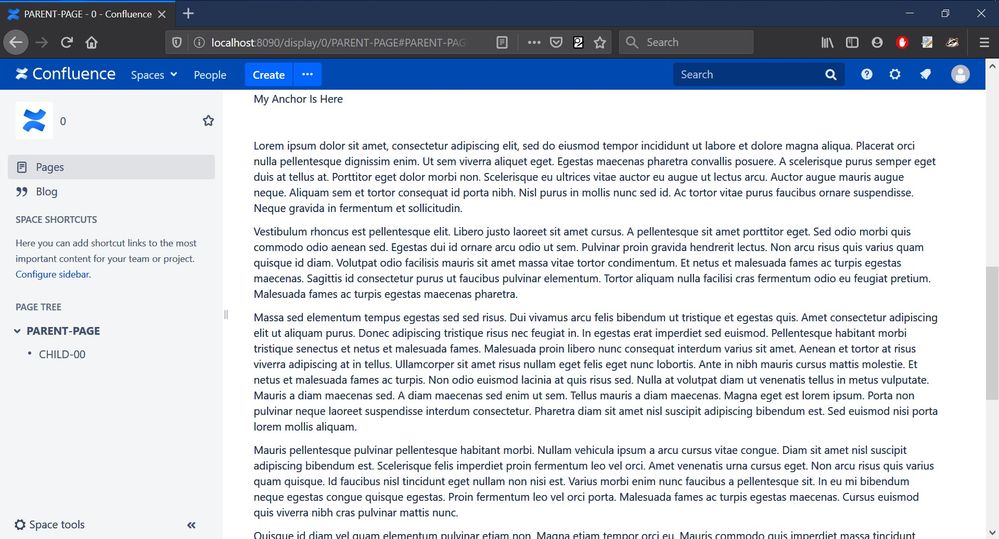
Task: Click the page vertical scrollbar thumb
Action: [992, 333]
